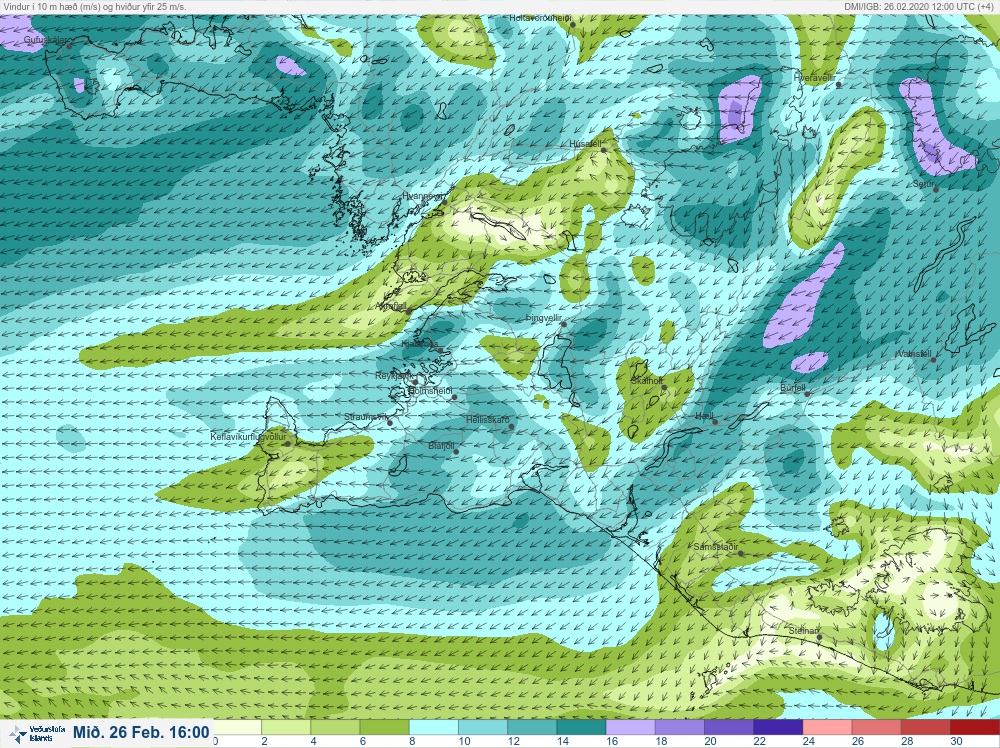The image size is (1000, 748).
Task: Click the Gufuskálar station label
Action: [44, 40]
